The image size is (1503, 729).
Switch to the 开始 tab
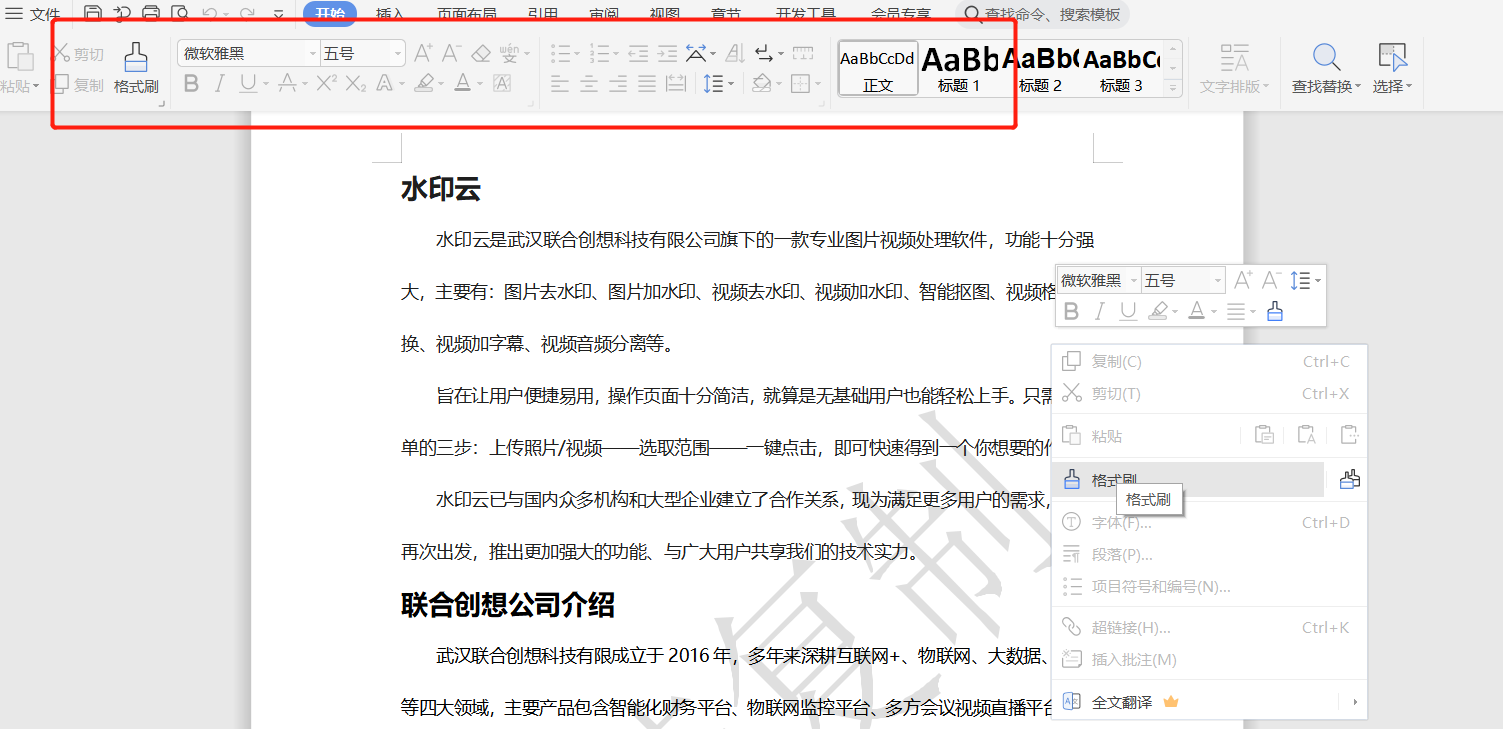(x=330, y=14)
